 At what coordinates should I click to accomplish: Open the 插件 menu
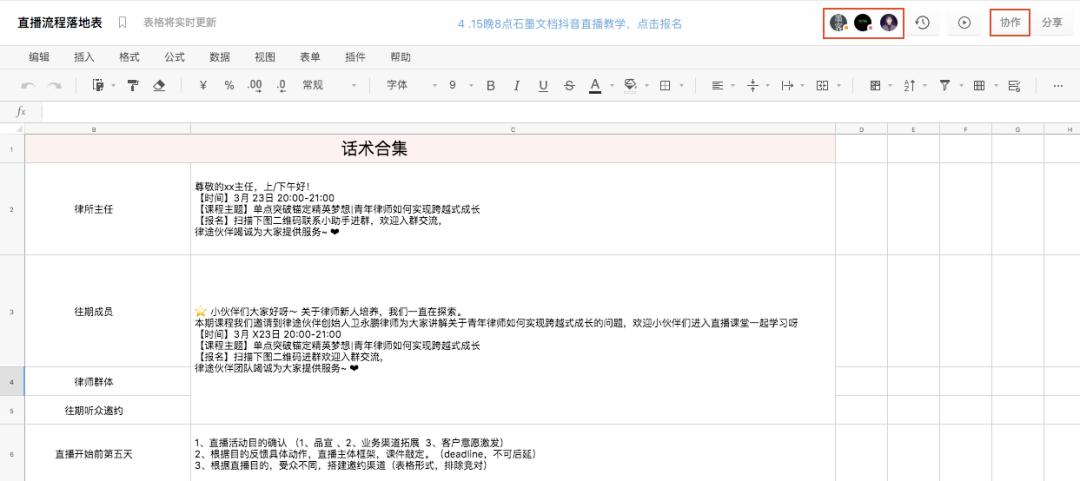(x=355, y=57)
